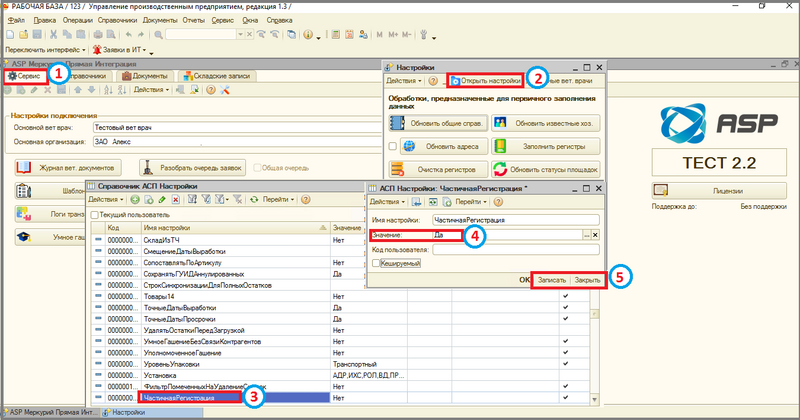The height and width of the screenshot is (420, 800).
Task: Click the Print printer icon
Action: pos(97,35)
